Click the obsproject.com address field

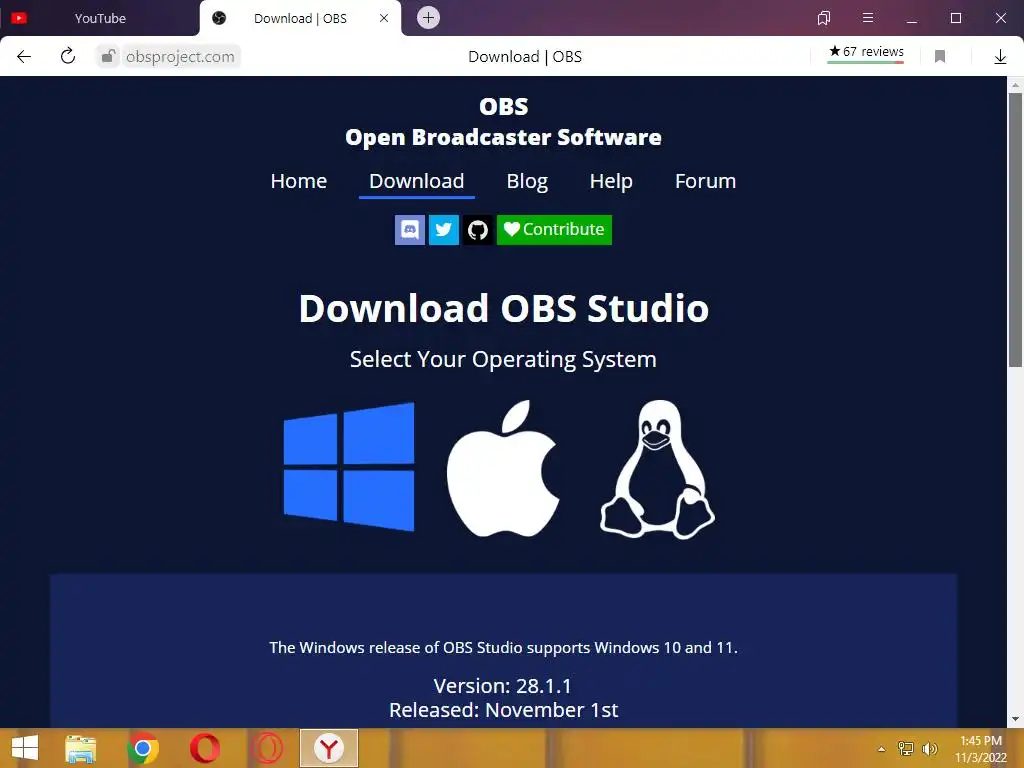(180, 57)
